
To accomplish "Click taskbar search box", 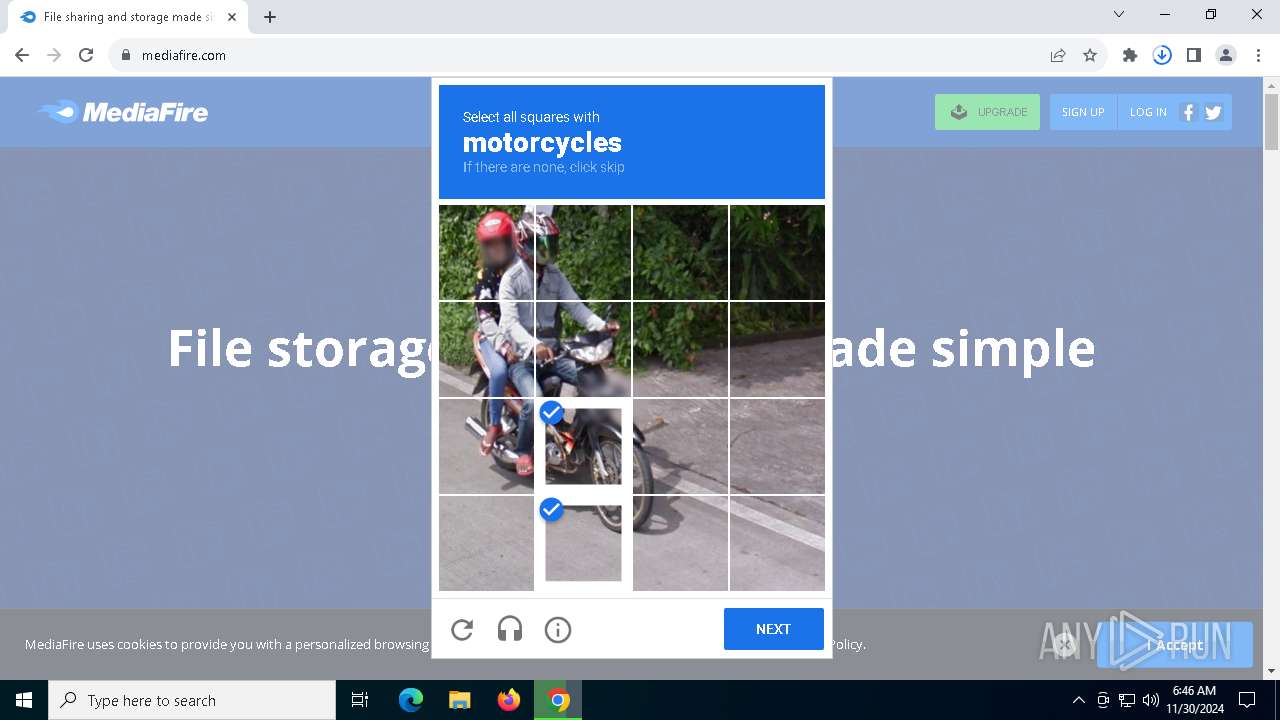I will point(192,700).
